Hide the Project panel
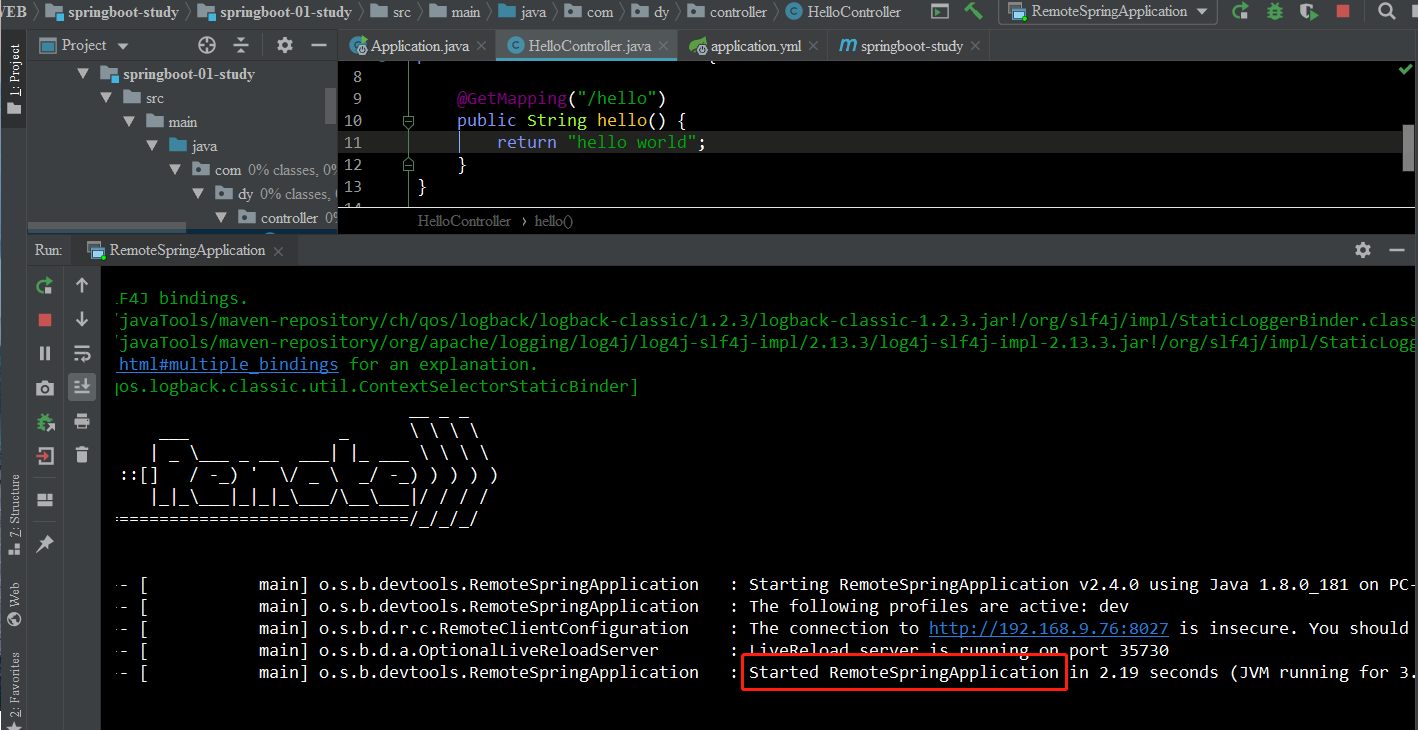 [x=319, y=45]
